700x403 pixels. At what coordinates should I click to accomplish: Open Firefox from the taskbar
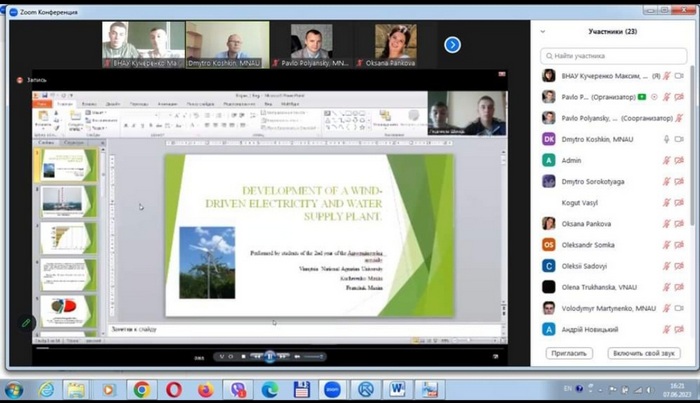pos(206,390)
